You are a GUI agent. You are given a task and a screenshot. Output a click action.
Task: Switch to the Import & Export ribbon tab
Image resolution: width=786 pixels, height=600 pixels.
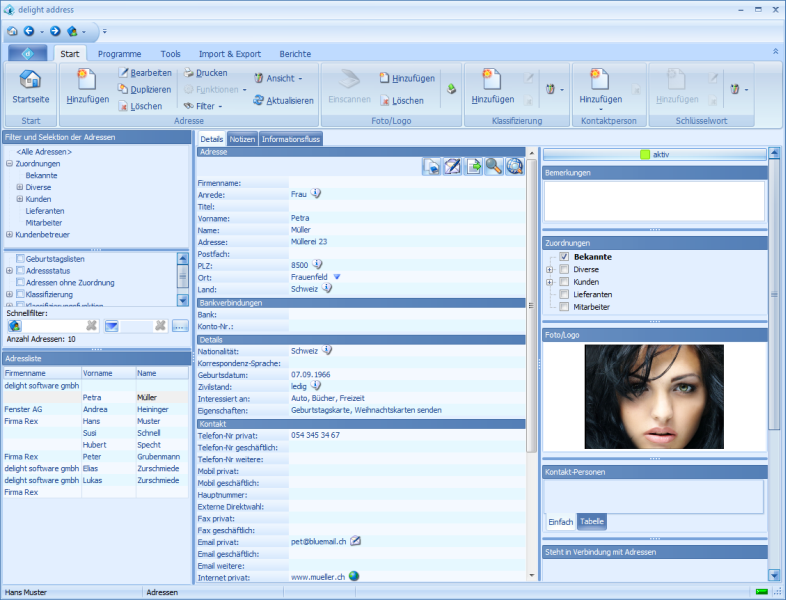(x=230, y=54)
